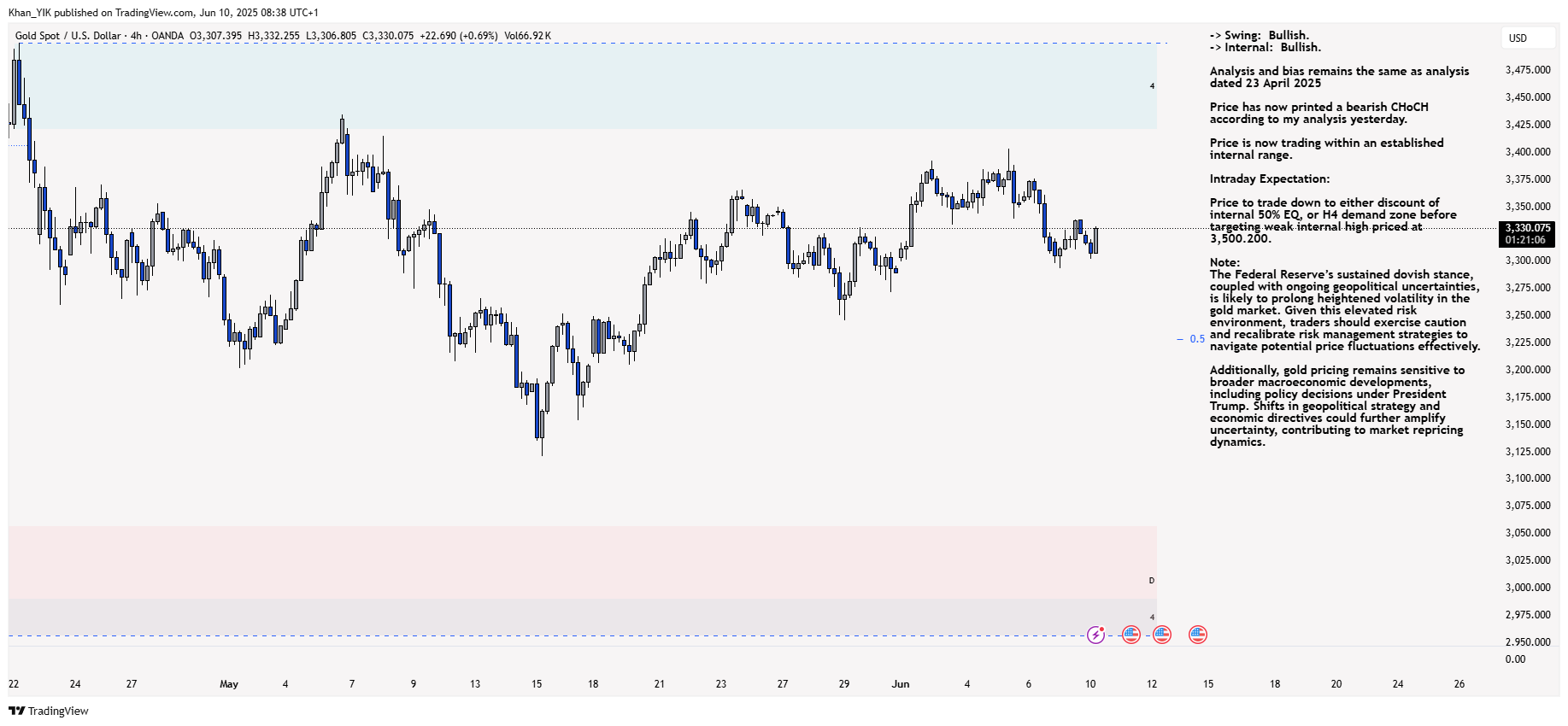The height and width of the screenshot is (726, 1568).
Task: Click the D label on the pink zone
Action: (x=1152, y=581)
